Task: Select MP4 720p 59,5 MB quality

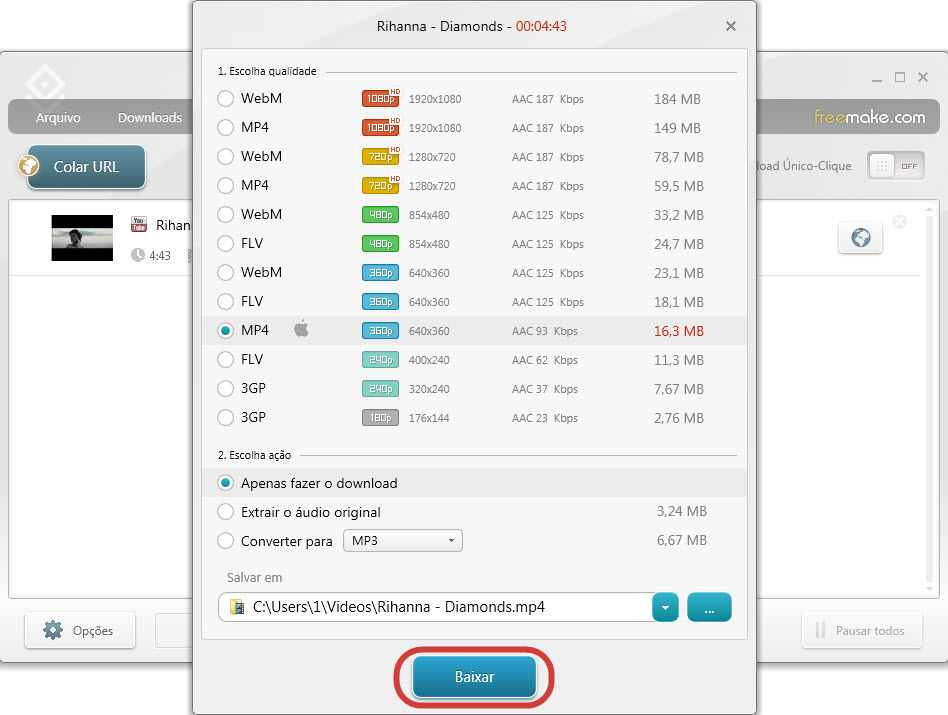Action: pos(226,186)
